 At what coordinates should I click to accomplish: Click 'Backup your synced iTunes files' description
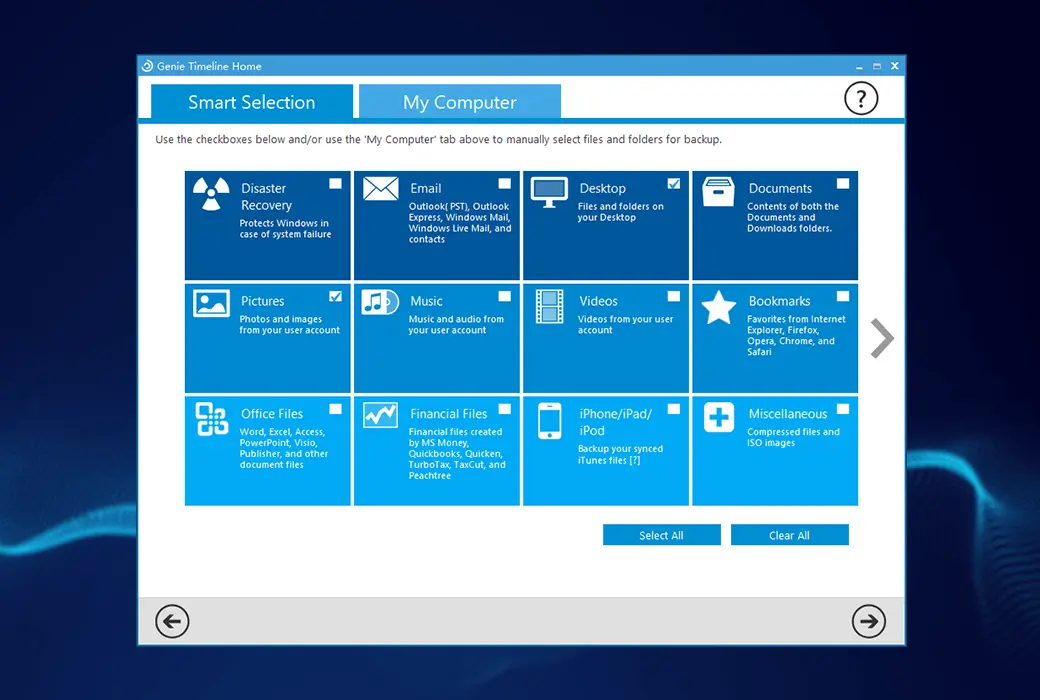[620, 455]
